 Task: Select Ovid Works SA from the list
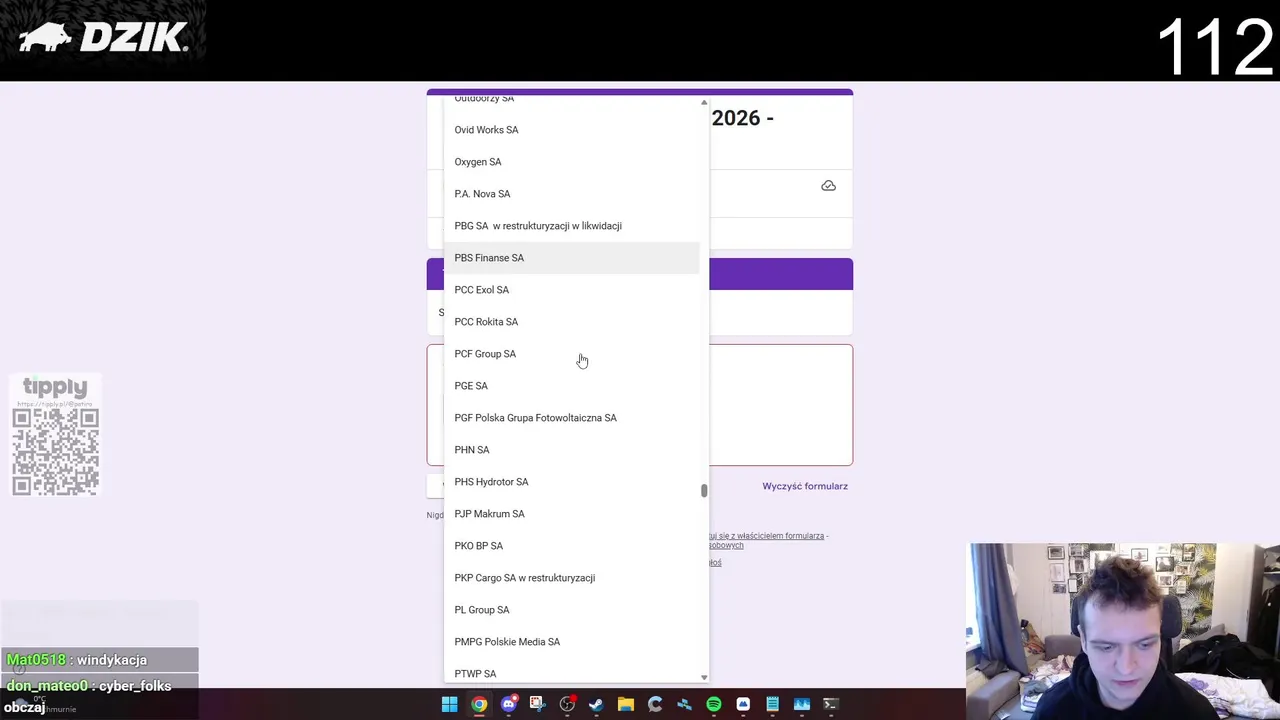(571, 130)
